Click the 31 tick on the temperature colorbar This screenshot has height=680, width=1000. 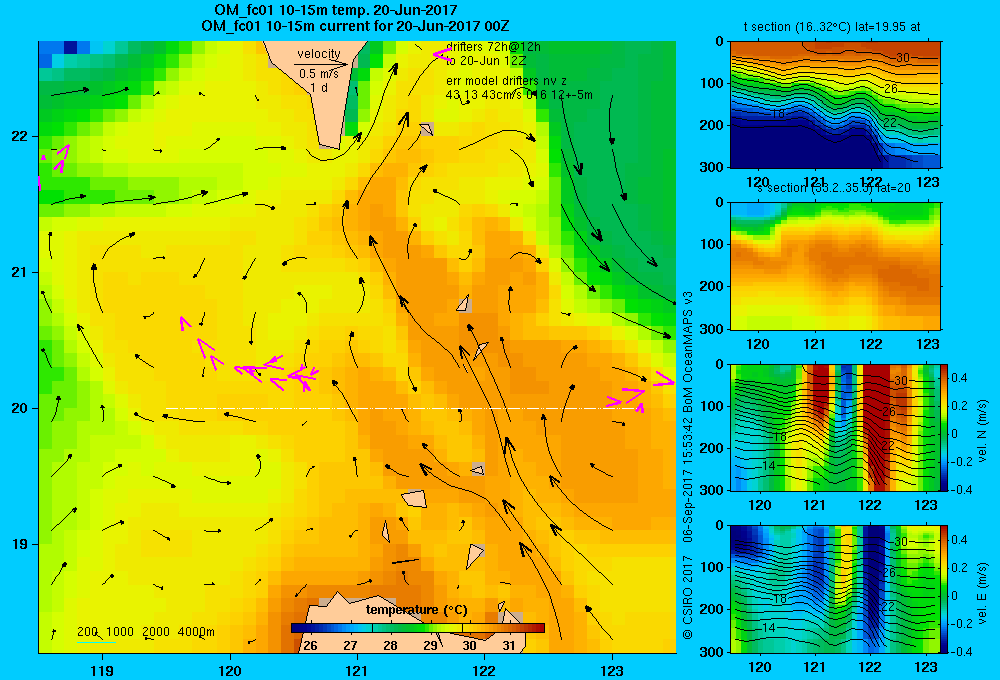pyautogui.click(x=508, y=646)
